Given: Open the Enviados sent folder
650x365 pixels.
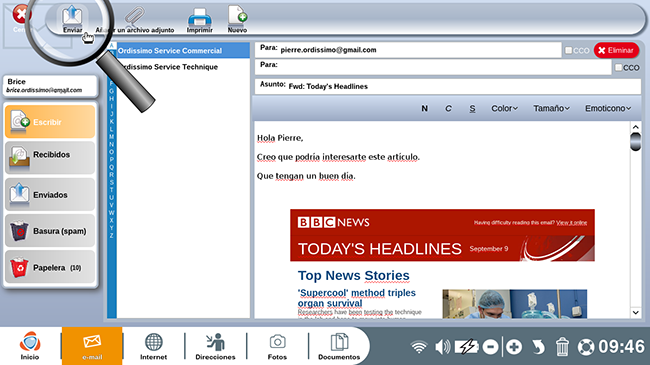Looking at the screenshot, I should pyautogui.click(x=50, y=195).
